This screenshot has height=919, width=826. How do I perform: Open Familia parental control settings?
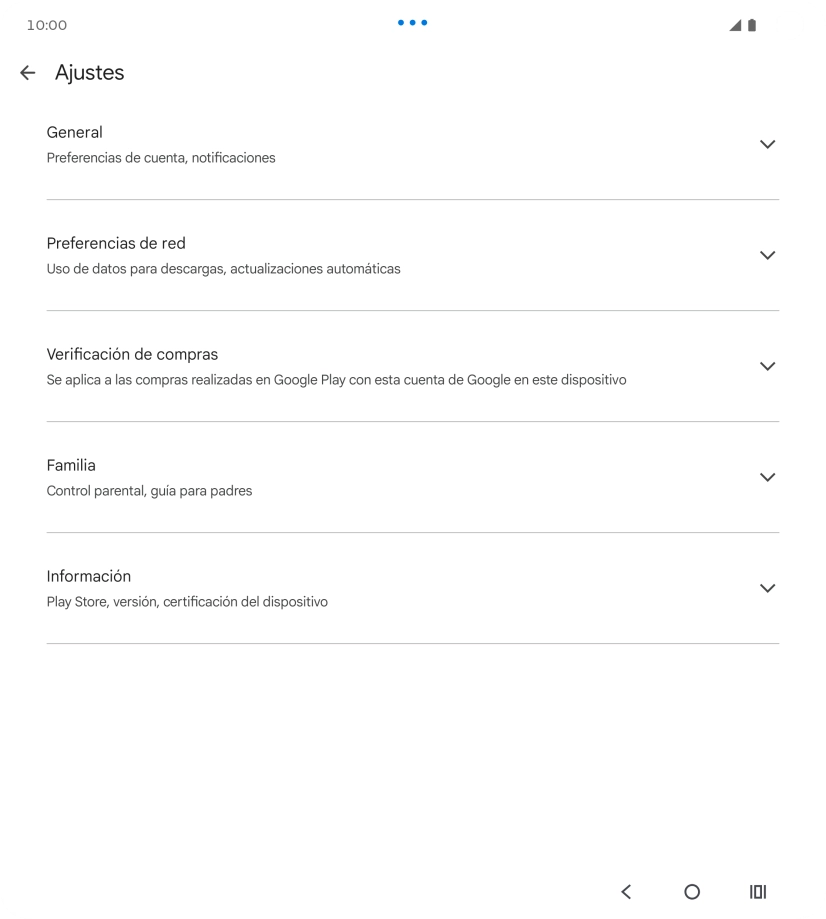(x=413, y=477)
